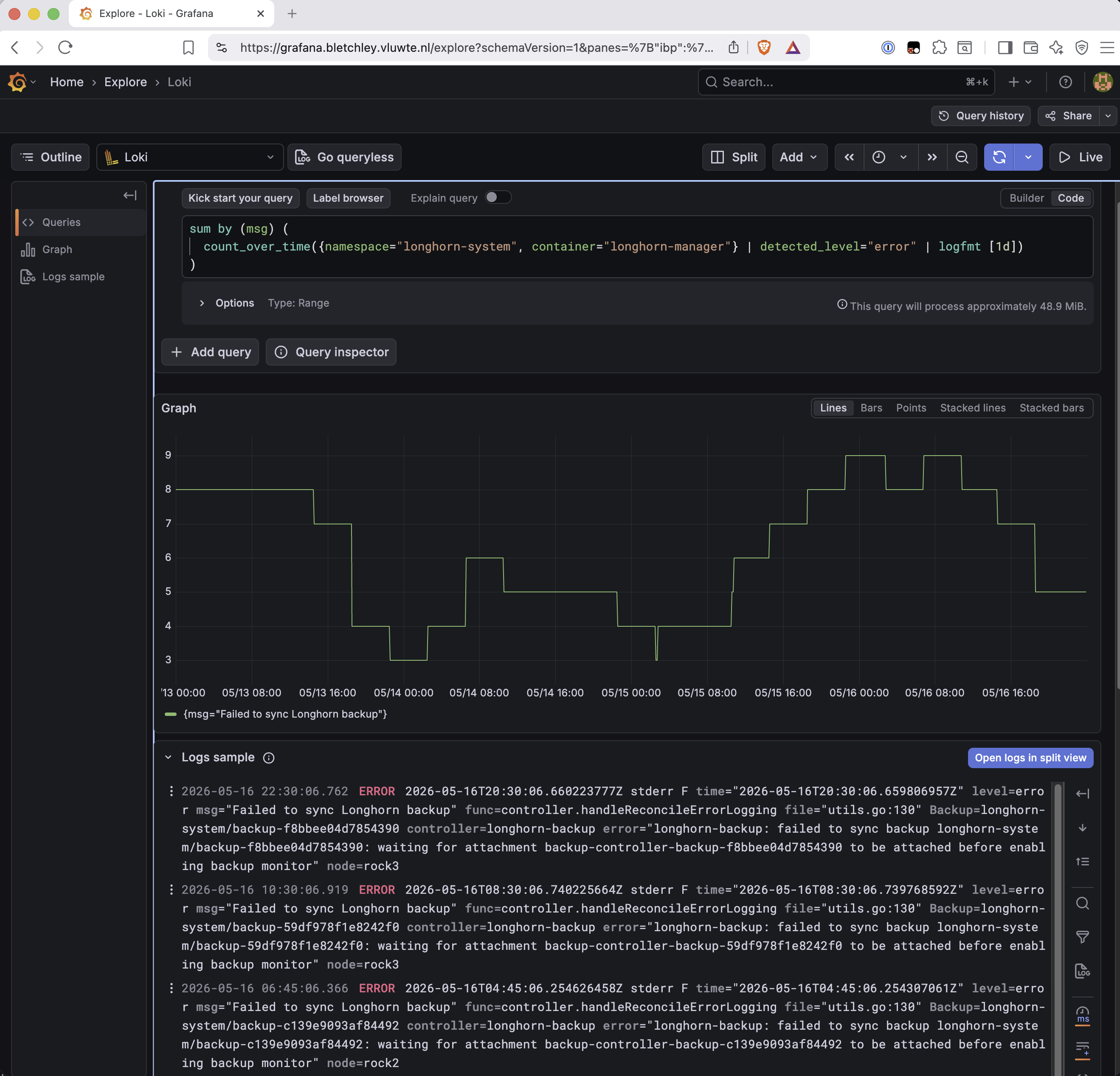This screenshot has height=1076, width=1120.
Task: Click the browser address bar URL
Action: point(476,48)
